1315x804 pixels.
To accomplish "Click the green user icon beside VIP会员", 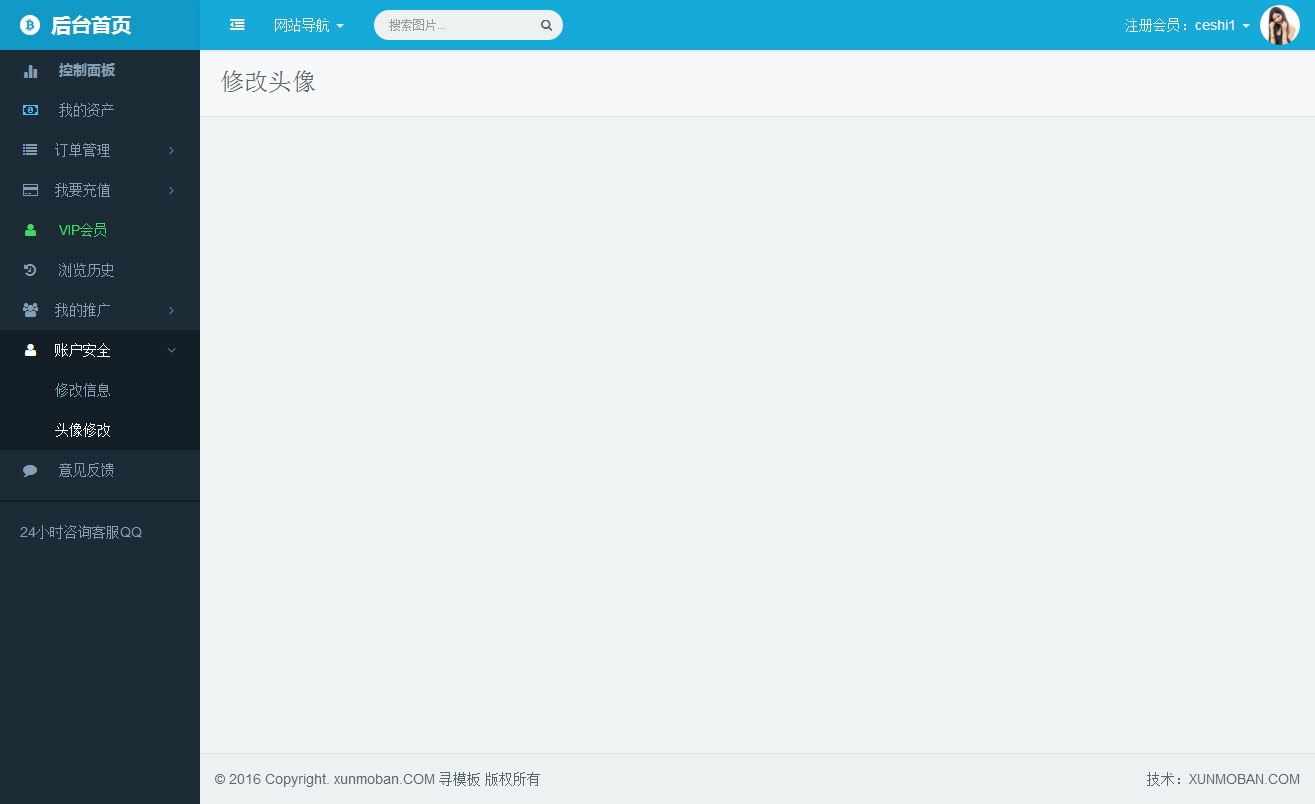I will pos(30,230).
